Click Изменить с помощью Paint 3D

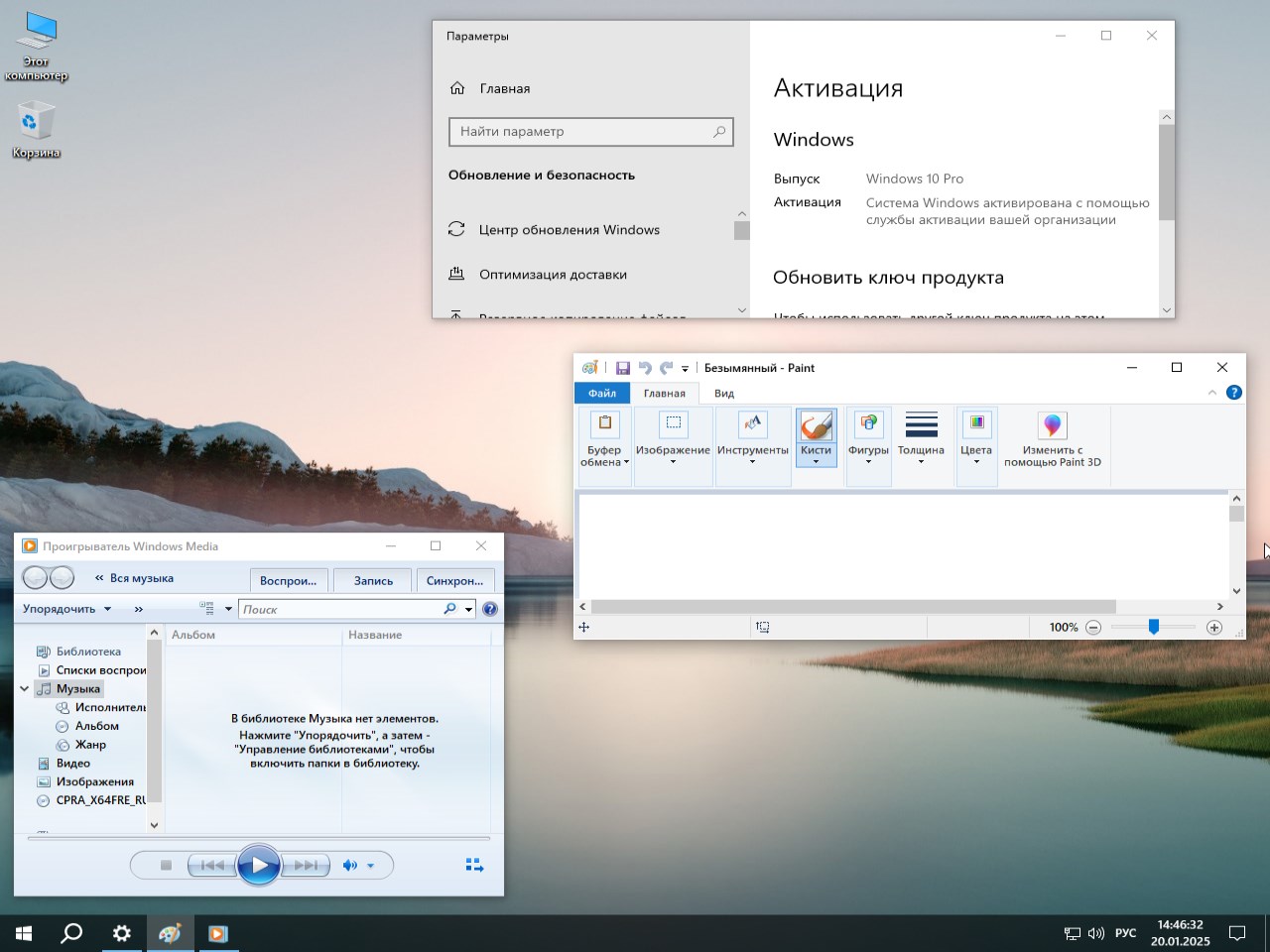1052,439
